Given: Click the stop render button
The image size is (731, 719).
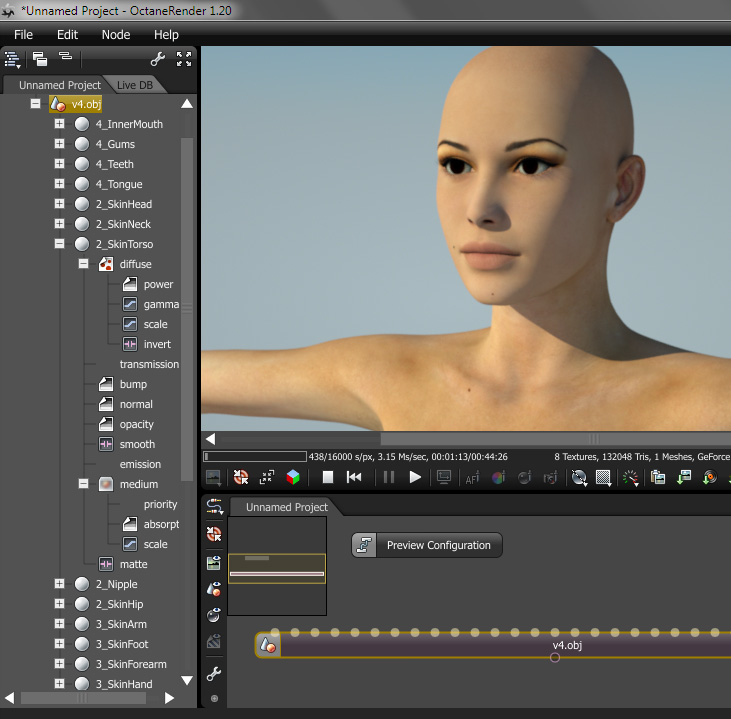Looking at the screenshot, I should pyautogui.click(x=327, y=477).
